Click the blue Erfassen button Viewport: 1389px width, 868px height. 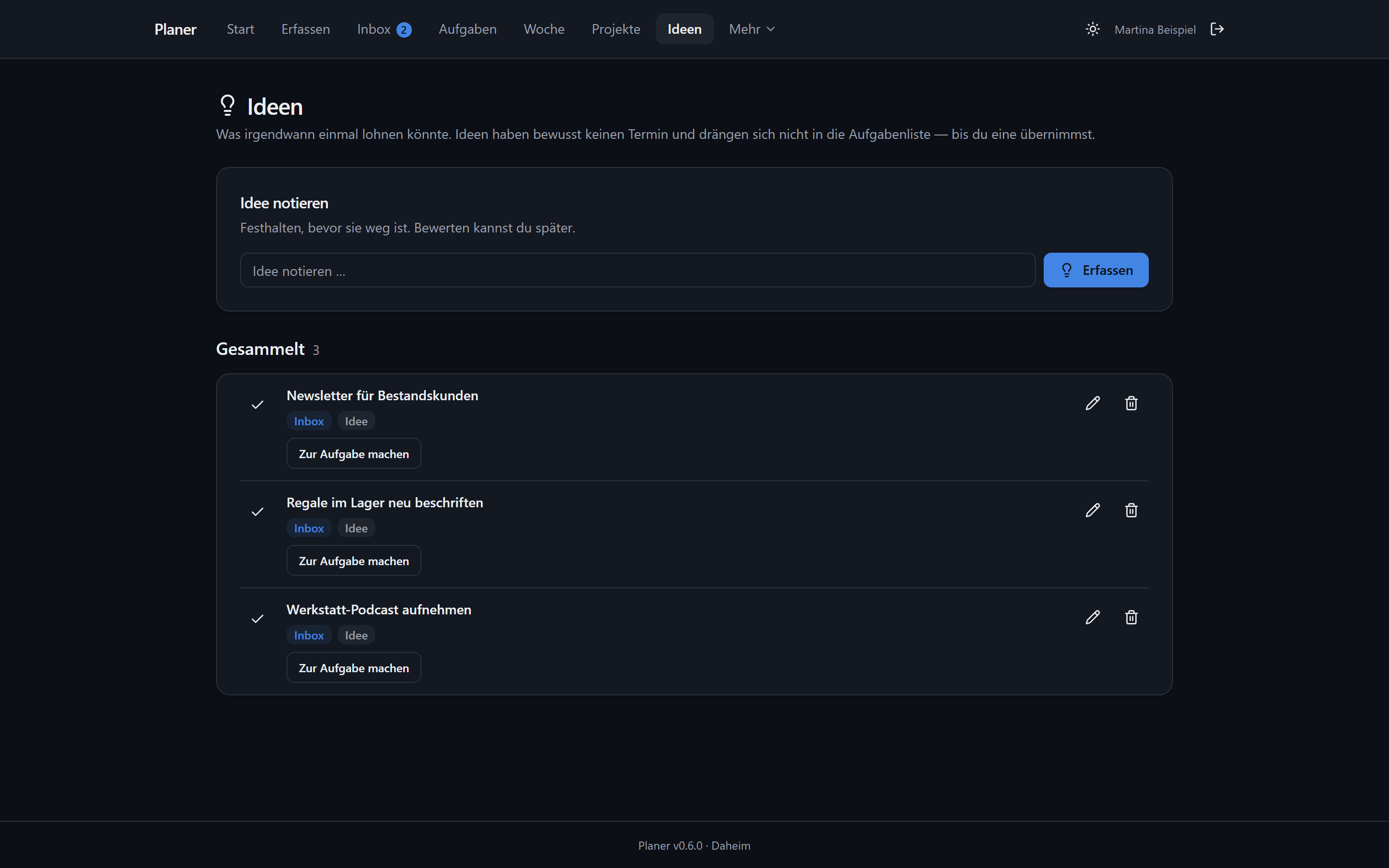click(1096, 271)
